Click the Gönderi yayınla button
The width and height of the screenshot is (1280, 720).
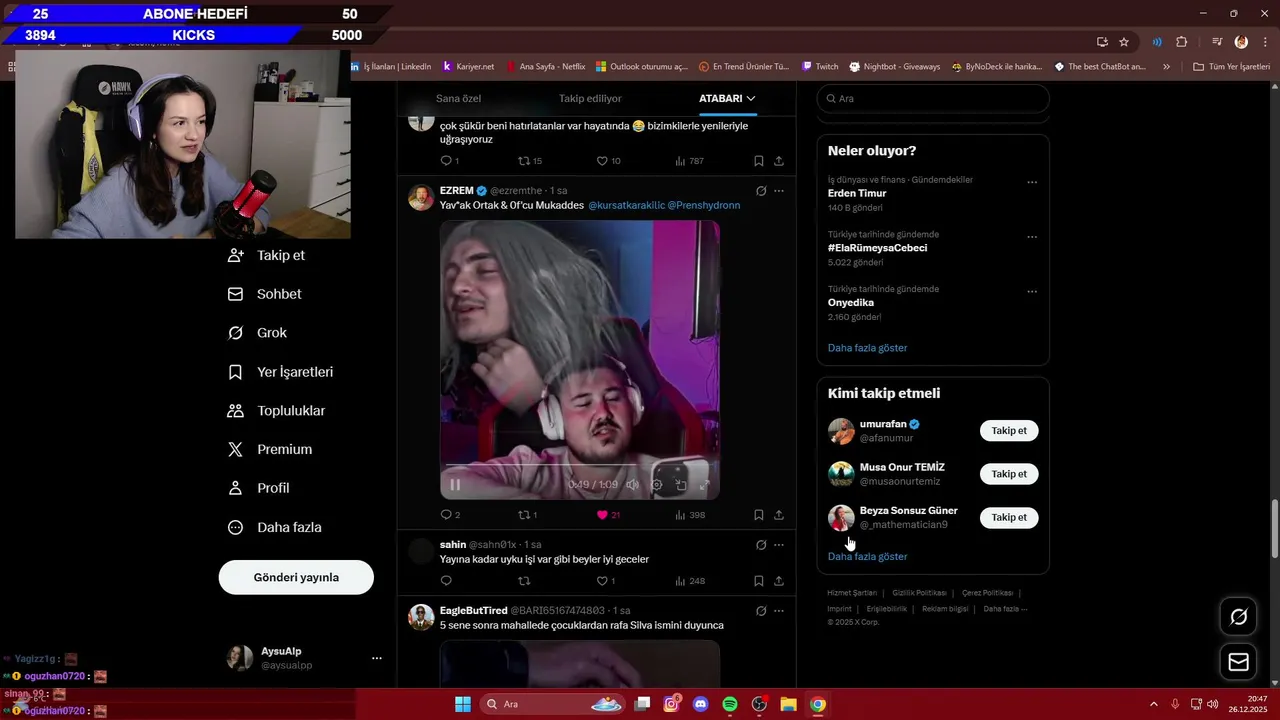(296, 577)
